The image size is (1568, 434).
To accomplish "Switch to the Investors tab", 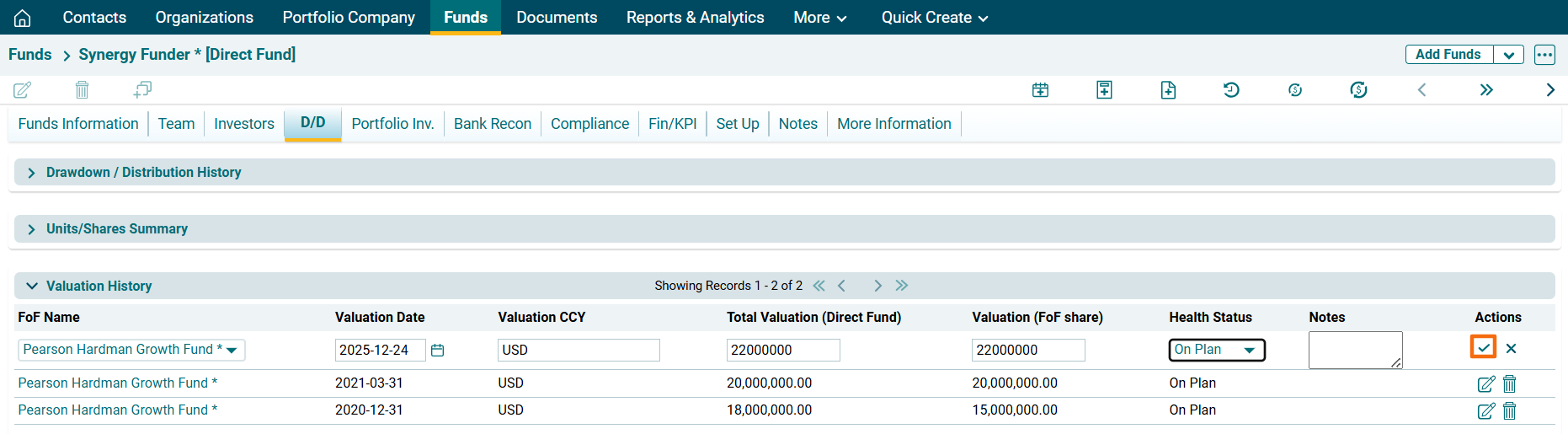I will coord(243,124).
